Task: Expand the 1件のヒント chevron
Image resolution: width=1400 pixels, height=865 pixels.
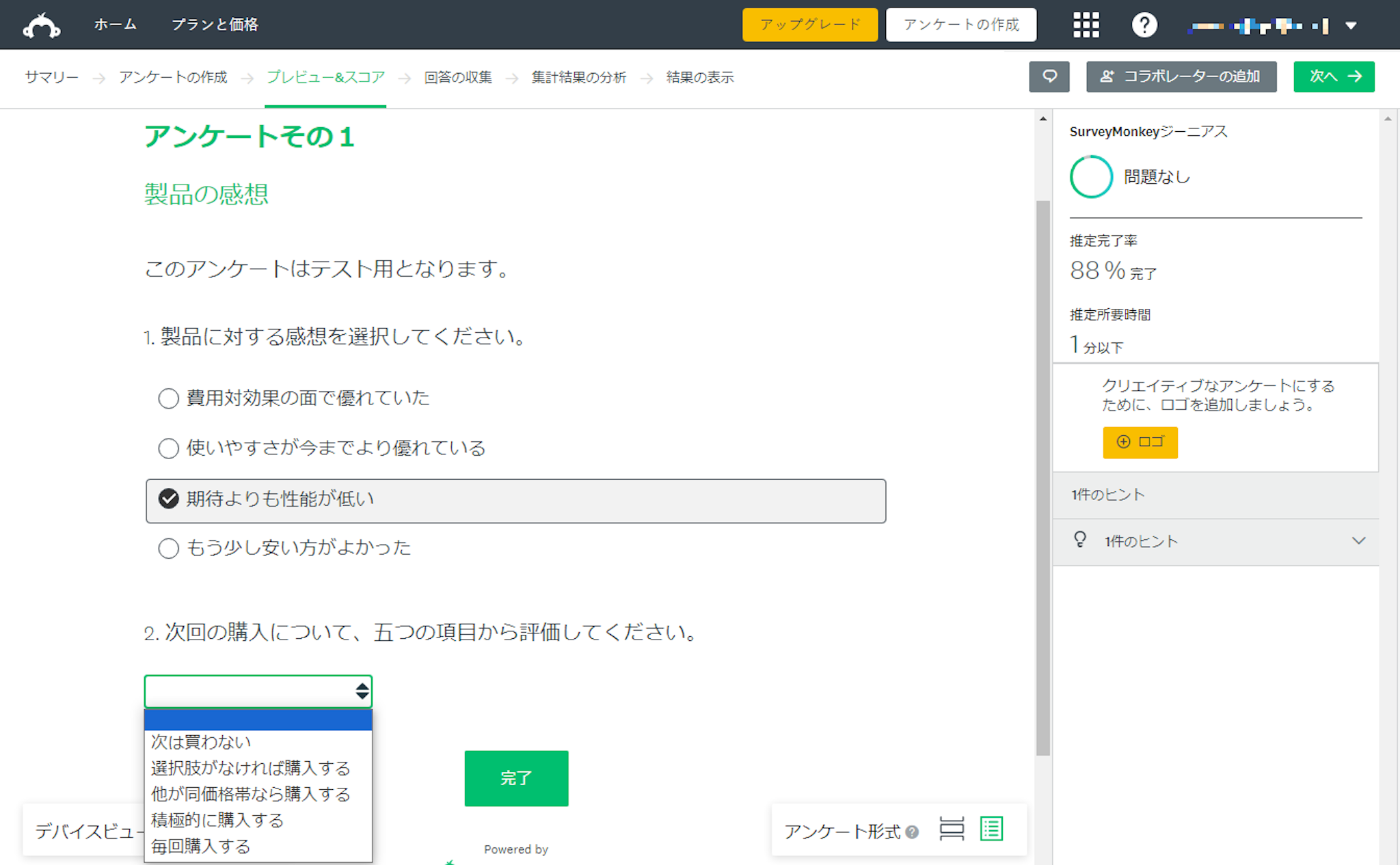Action: (x=1358, y=540)
